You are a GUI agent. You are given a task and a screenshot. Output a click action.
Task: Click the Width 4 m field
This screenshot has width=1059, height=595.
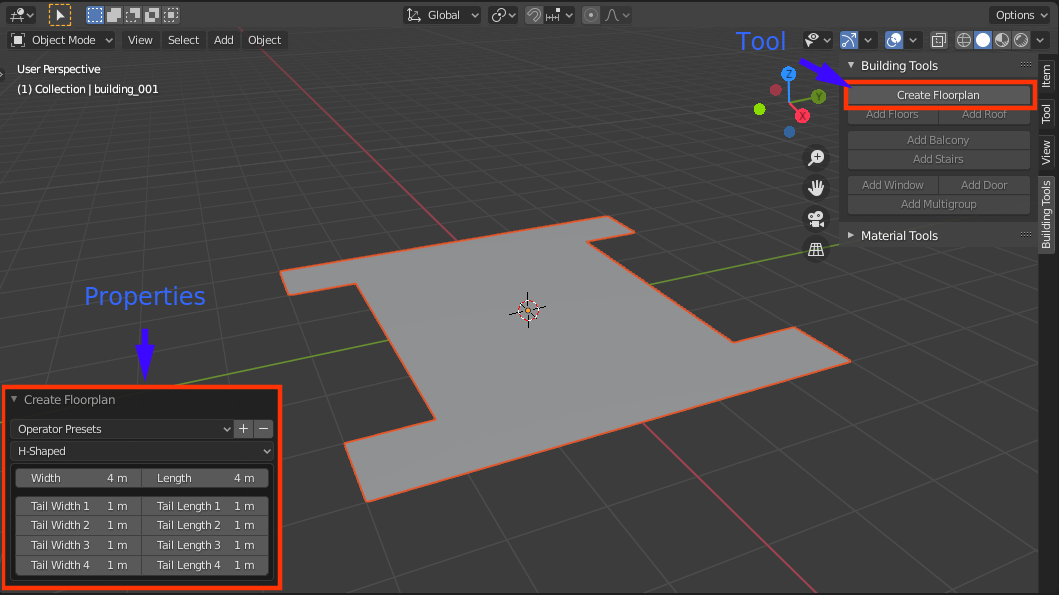(78, 478)
